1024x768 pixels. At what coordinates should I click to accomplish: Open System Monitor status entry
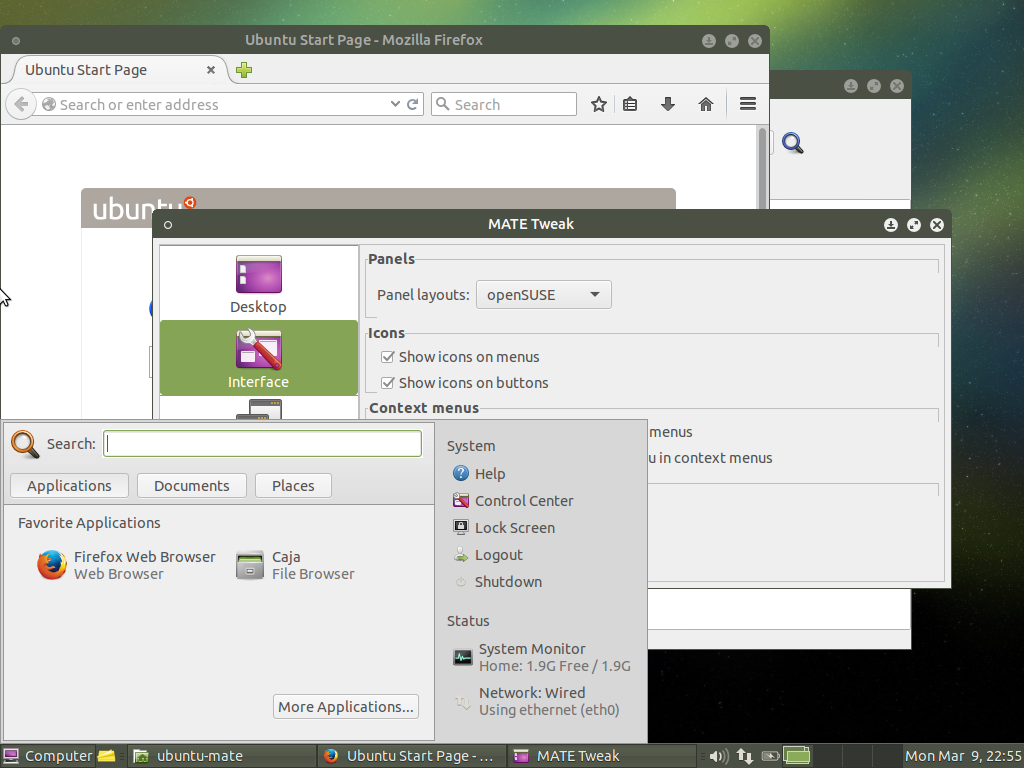[541, 657]
